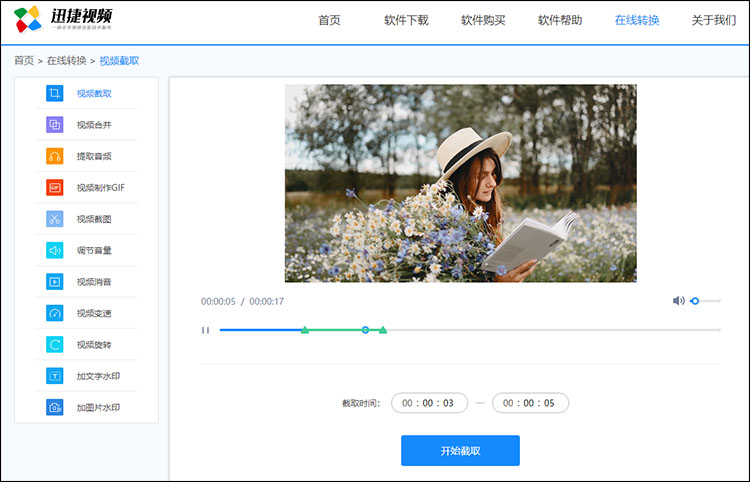
Task: Click the volume slider handle
Action: pyautogui.click(x=695, y=301)
